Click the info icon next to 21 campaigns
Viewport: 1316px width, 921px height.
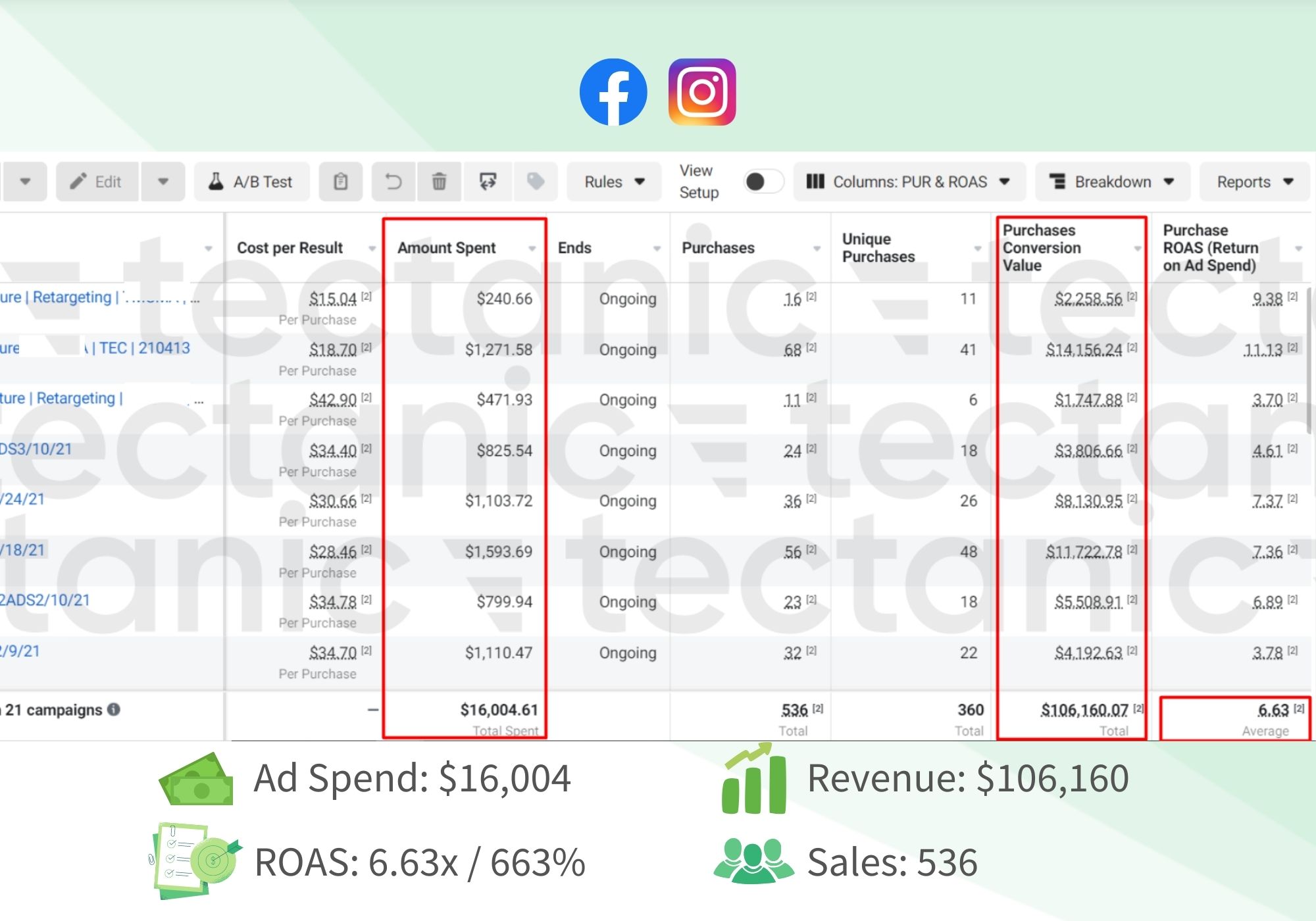[114, 709]
